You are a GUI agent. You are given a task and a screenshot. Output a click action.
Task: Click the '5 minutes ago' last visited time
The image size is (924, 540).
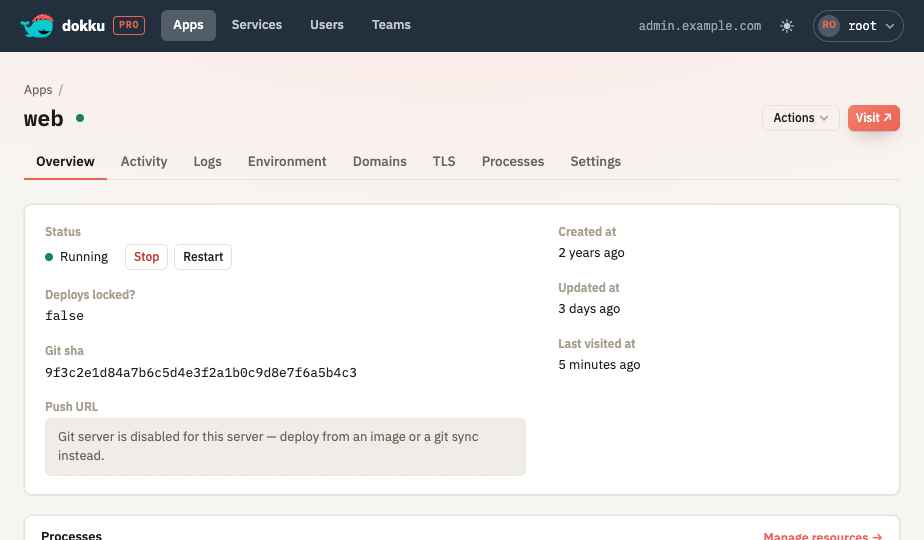599,365
